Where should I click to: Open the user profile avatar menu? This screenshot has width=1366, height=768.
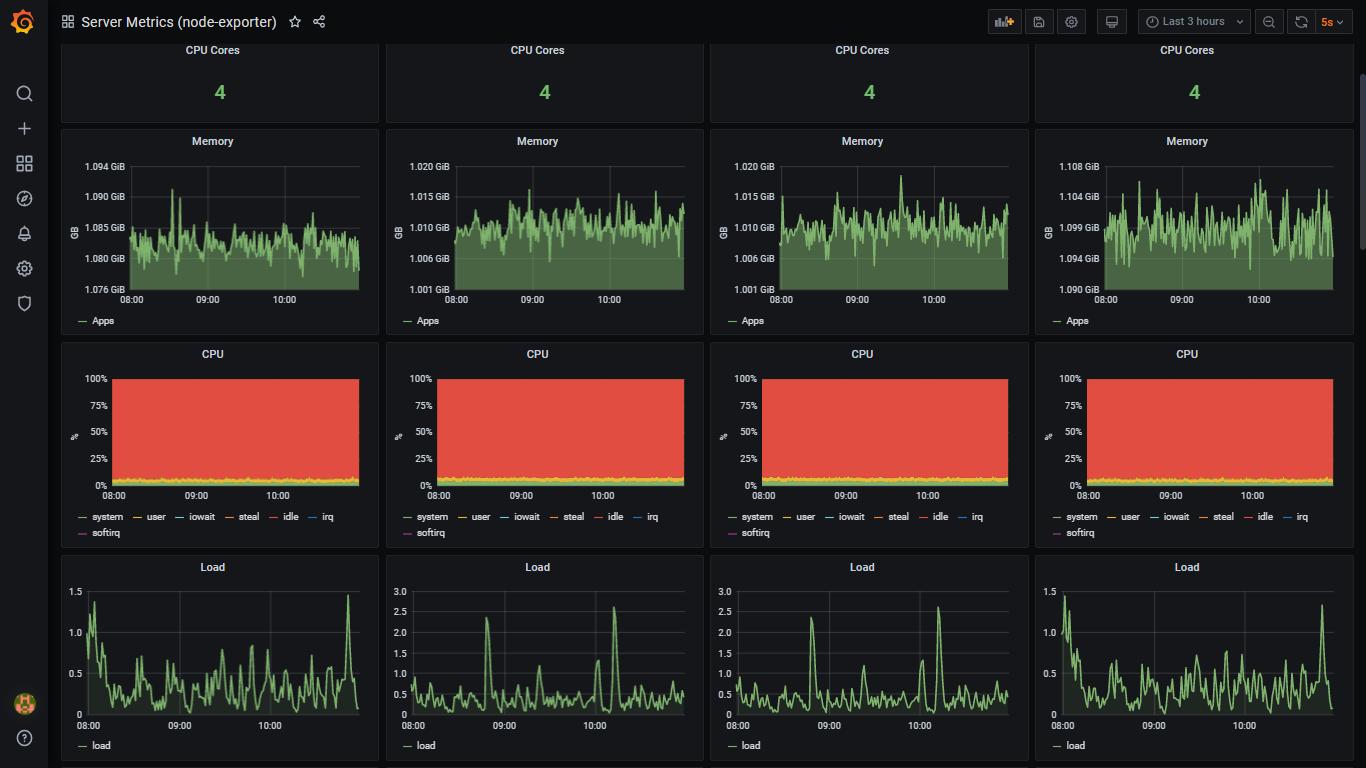[24, 703]
